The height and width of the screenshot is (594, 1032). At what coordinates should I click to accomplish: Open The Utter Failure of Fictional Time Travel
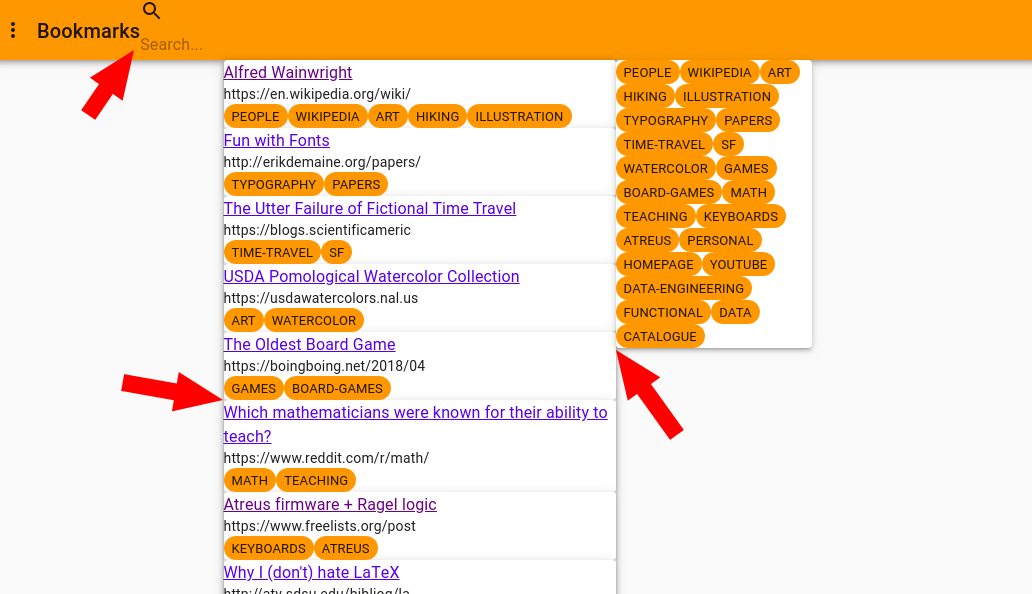[370, 209]
